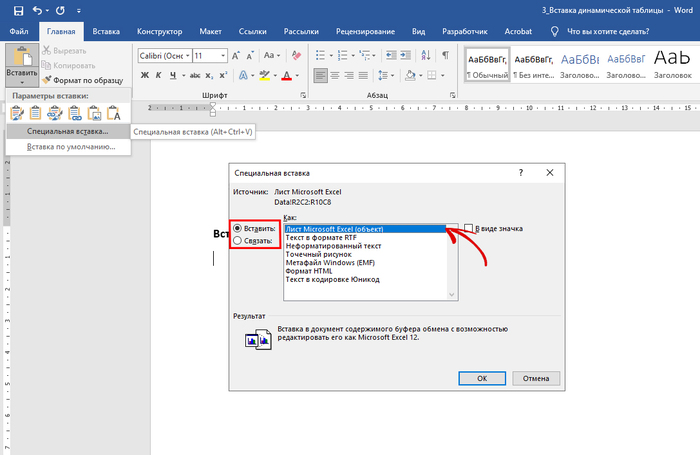Choose Picture paste option
Screen dimensions: 700x455
(94, 113)
